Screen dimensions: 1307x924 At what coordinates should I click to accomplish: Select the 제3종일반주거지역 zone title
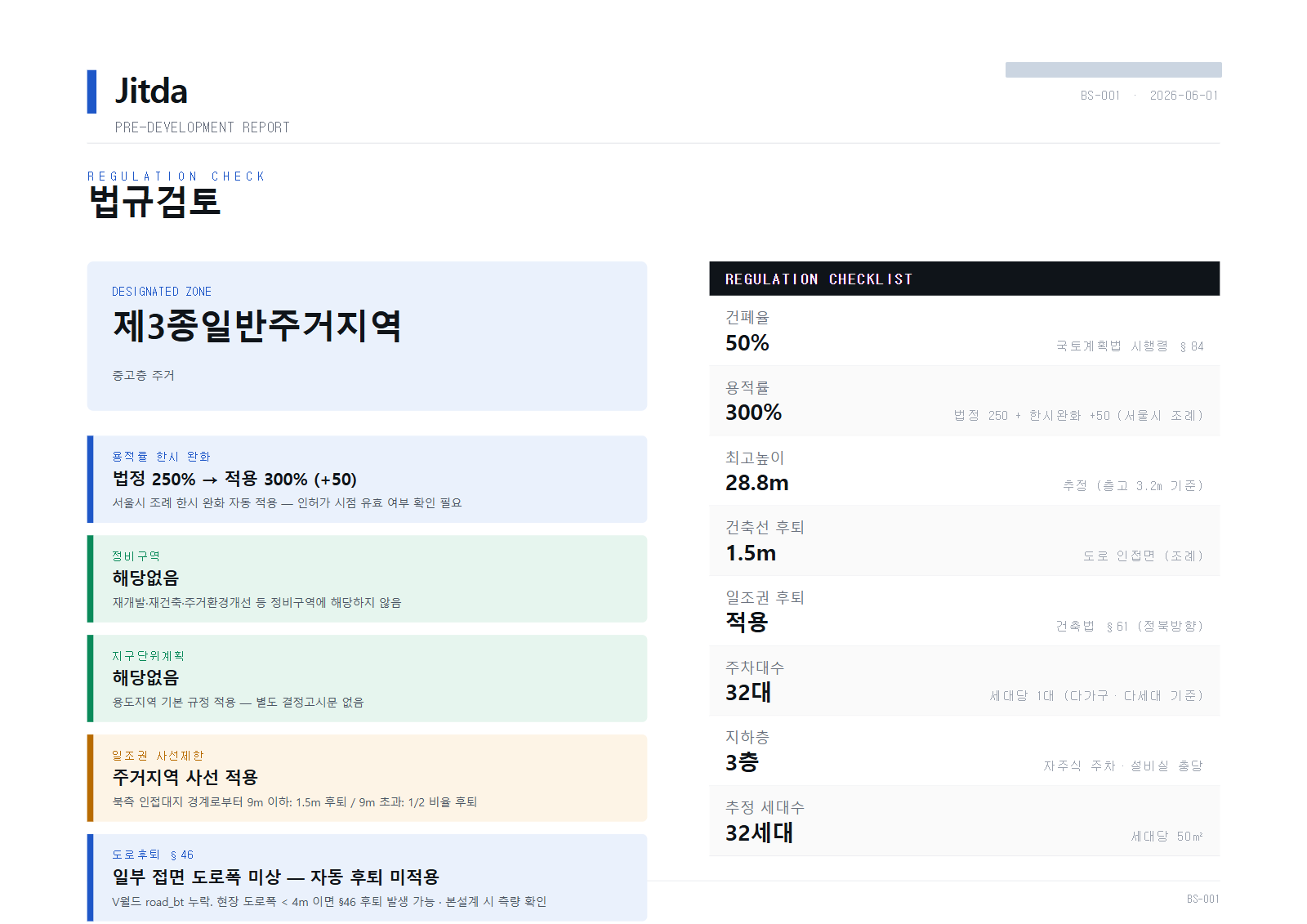[257, 326]
